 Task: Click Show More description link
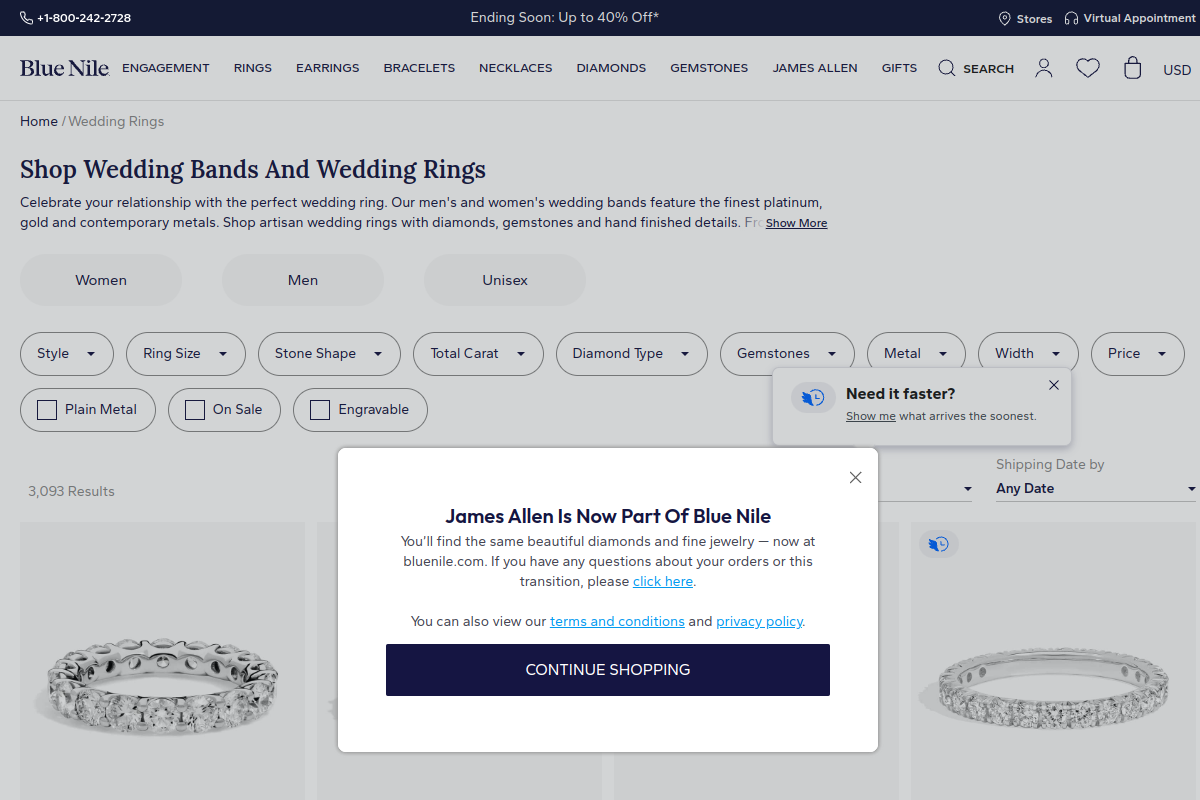[x=797, y=223]
